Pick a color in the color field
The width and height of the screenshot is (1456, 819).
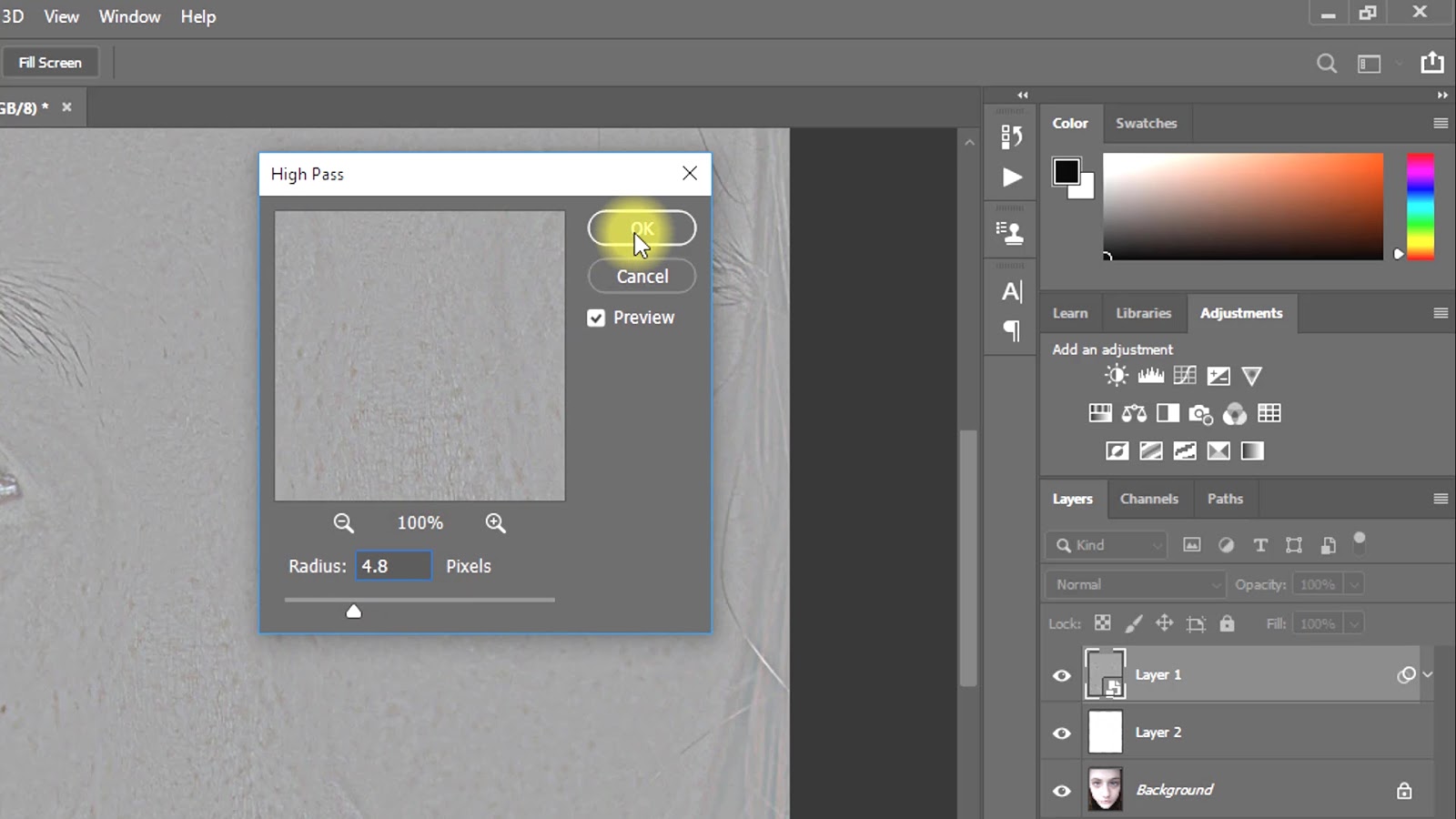(1243, 207)
